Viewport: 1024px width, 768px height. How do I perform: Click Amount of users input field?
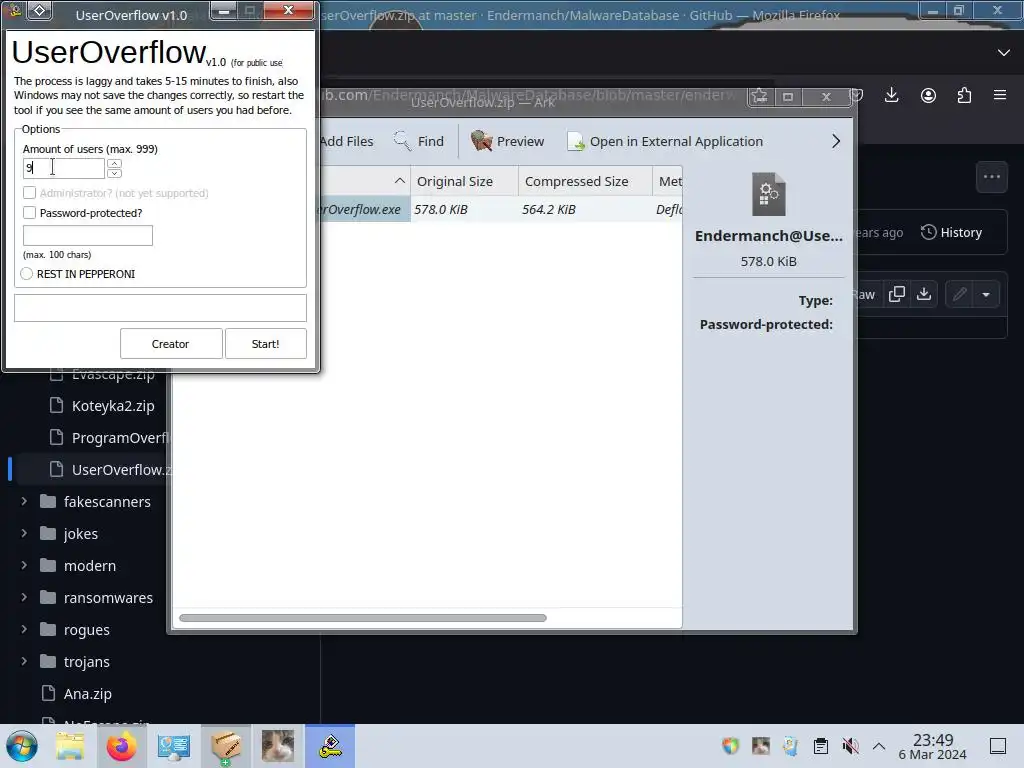click(x=63, y=168)
